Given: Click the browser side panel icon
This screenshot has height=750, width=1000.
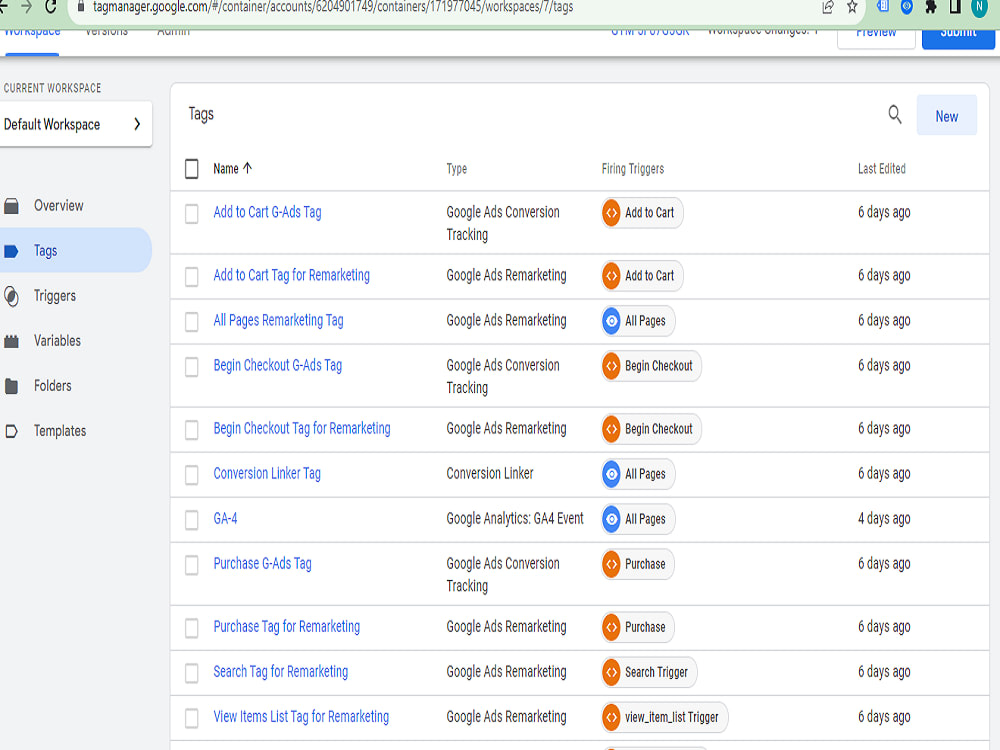Looking at the screenshot, I should click(x=955, y=7).
